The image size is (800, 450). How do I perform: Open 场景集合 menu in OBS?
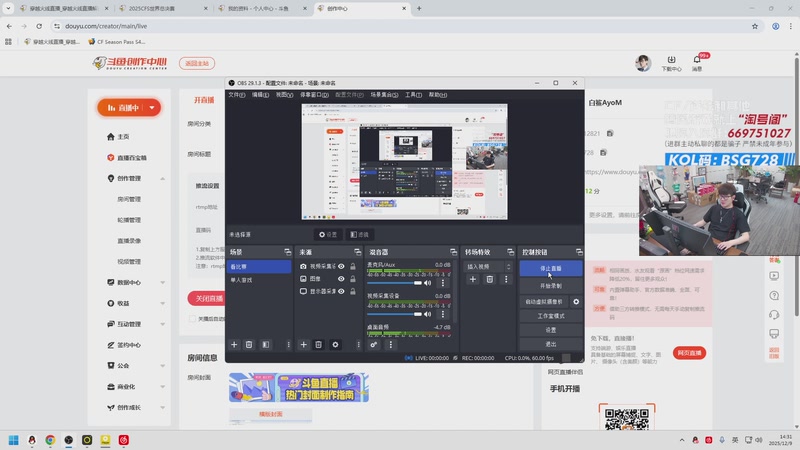point(384,95)
